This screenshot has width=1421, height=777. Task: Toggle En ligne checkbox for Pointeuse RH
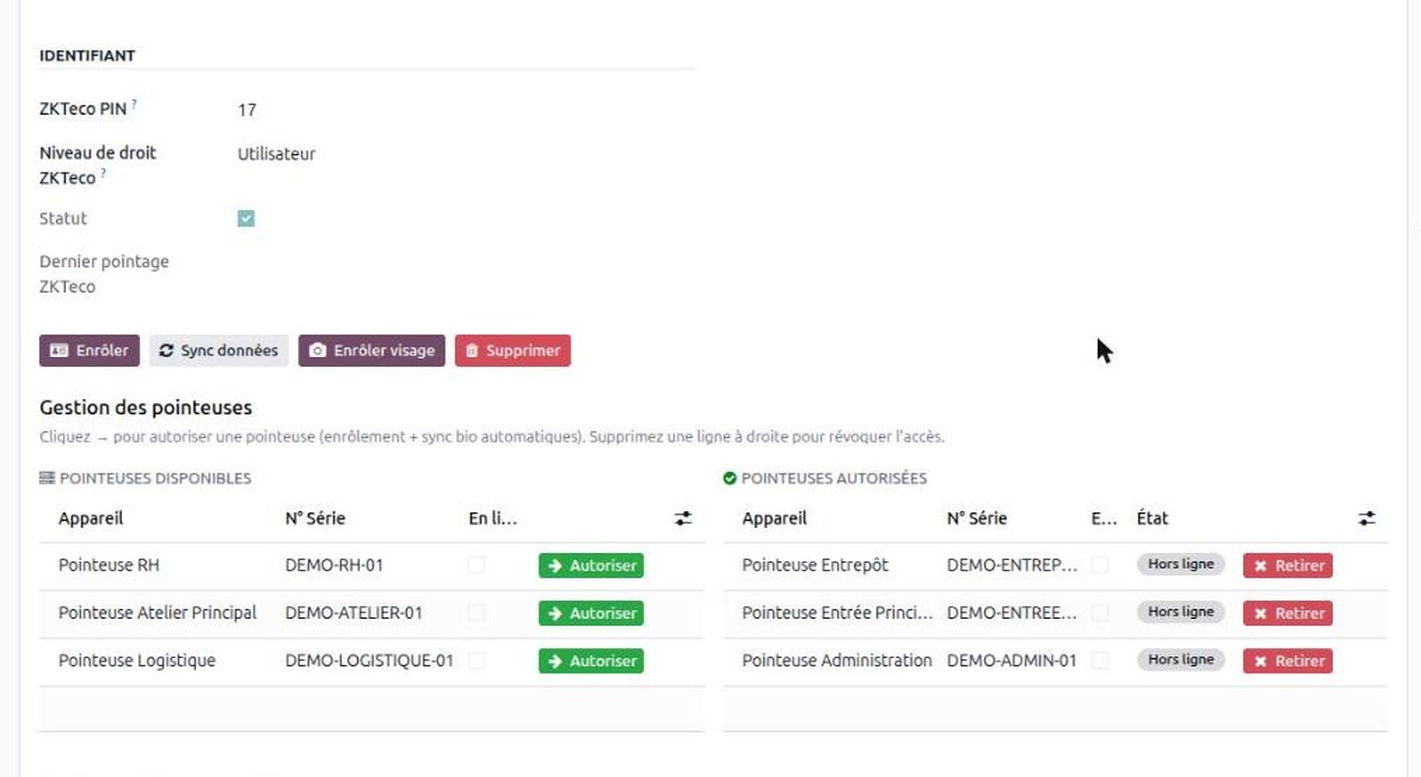(476, 565)
